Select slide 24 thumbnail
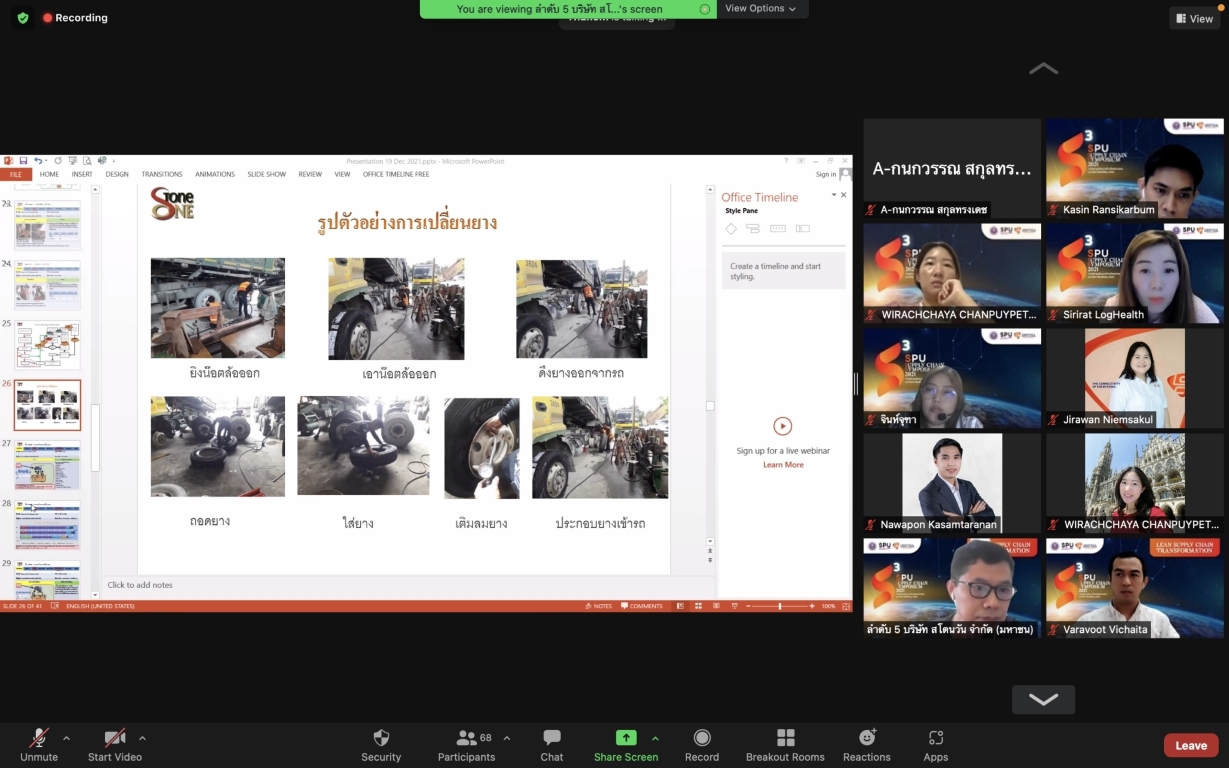This screenshot has height=768, width=1229. [x=47, y=285]
